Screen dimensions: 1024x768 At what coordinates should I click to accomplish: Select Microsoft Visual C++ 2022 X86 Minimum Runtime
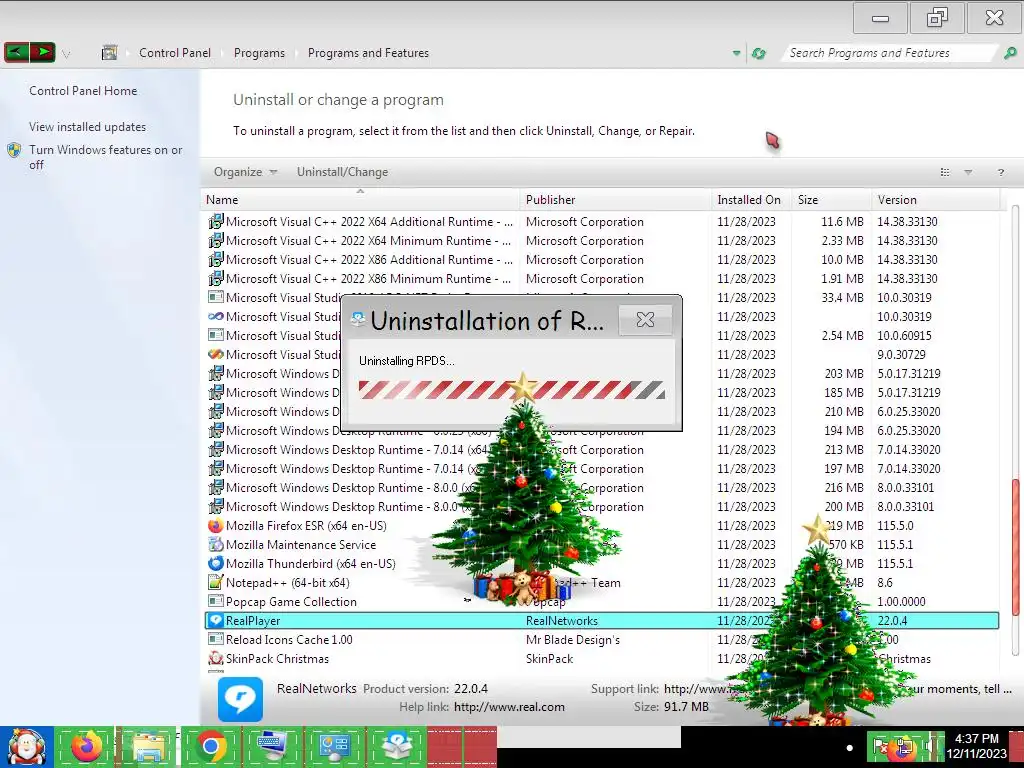[602, 278]
